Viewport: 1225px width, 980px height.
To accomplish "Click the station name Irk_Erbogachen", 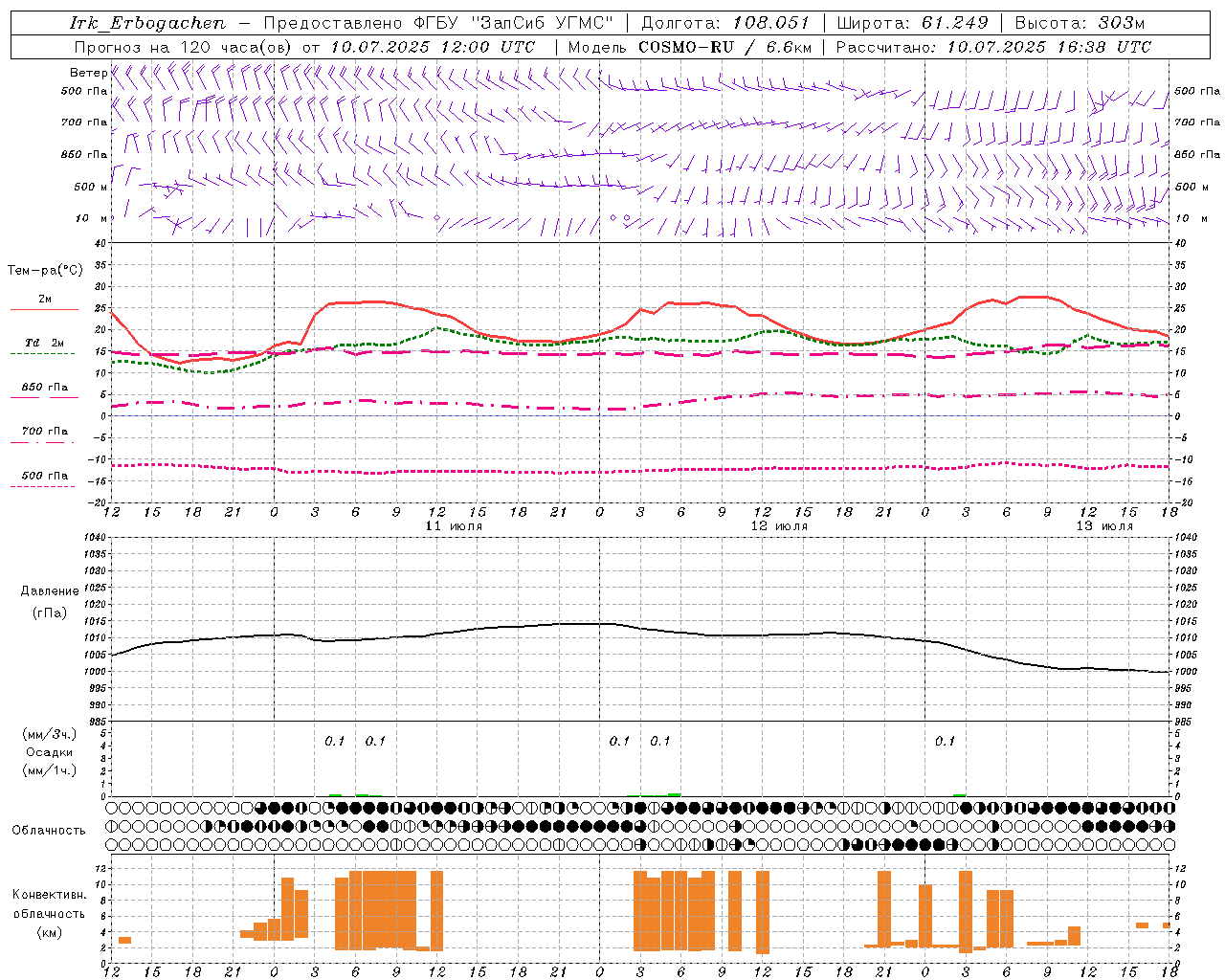I will point(147,23).
